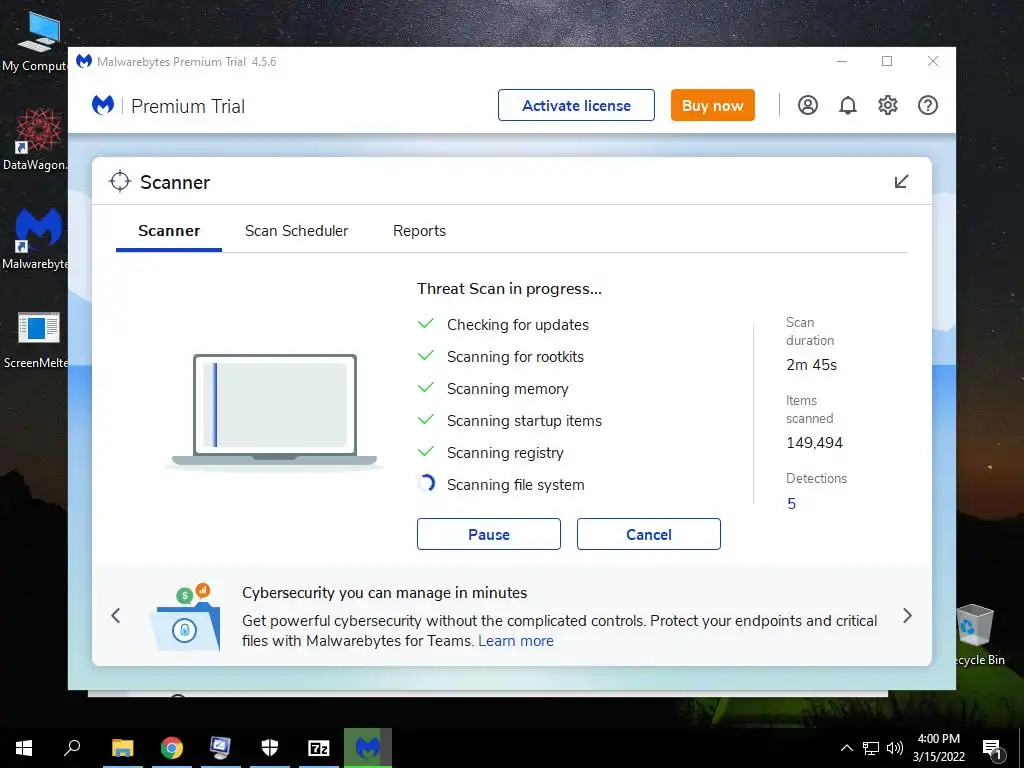Click the Malwarebytes for Teams folder graphic
This screenshot has height=768, width=1024.
tap(185, 617)
